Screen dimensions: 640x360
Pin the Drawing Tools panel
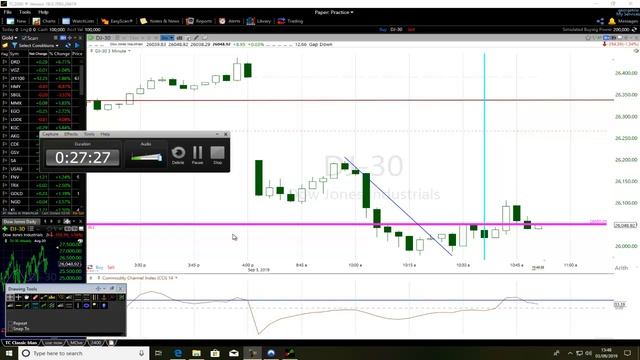[112, 289]
